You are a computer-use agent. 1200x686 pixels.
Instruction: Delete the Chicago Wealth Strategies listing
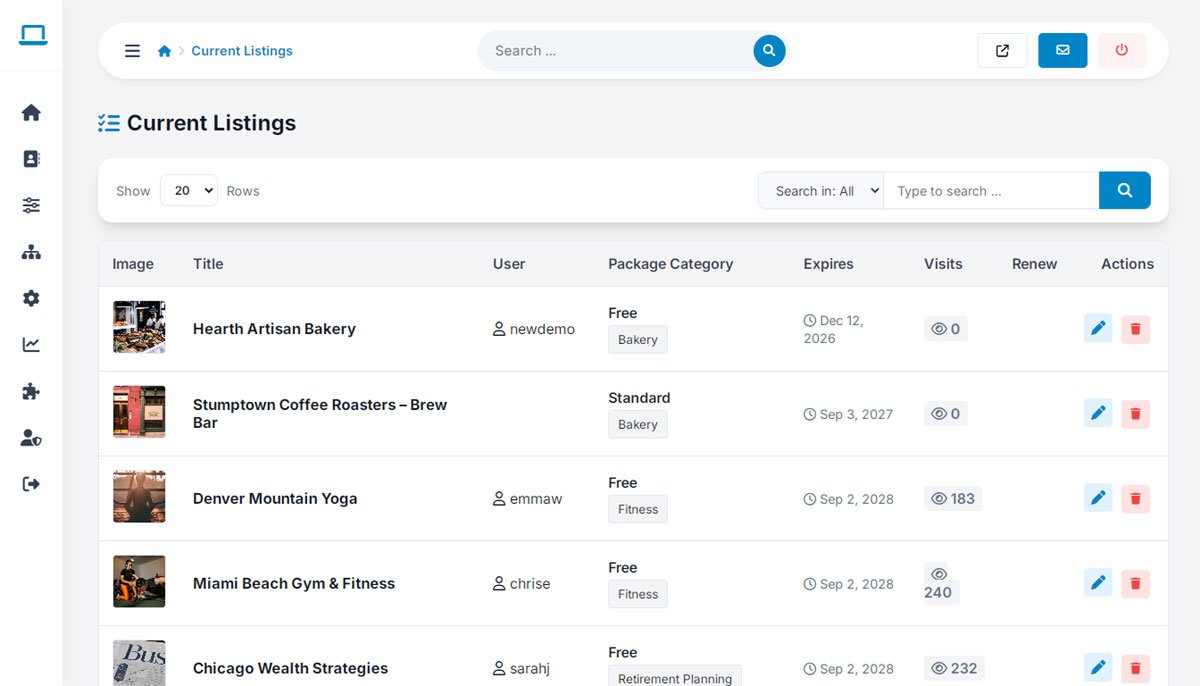coord(1135,668)
